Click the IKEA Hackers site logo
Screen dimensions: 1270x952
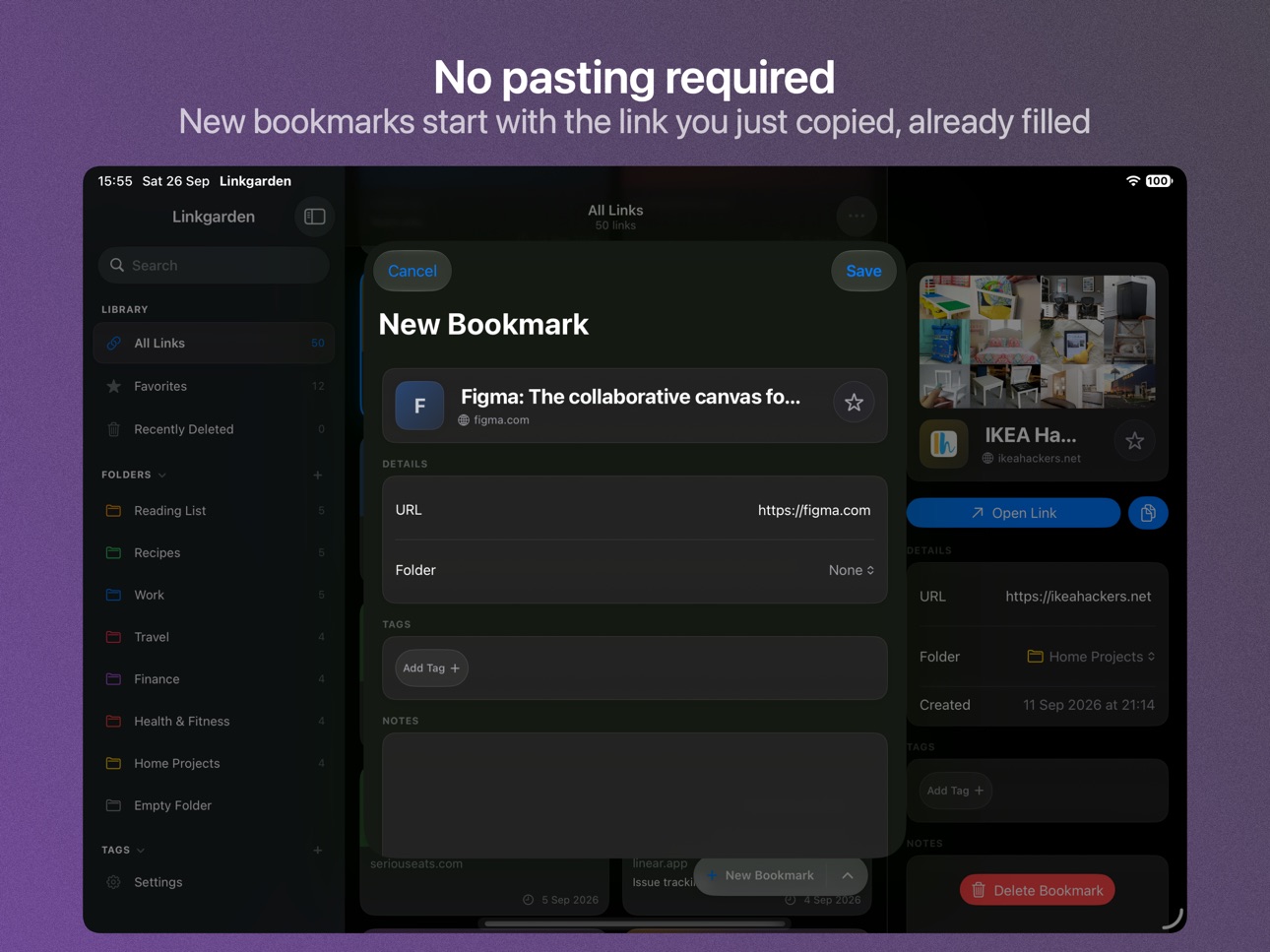(944, 443)
